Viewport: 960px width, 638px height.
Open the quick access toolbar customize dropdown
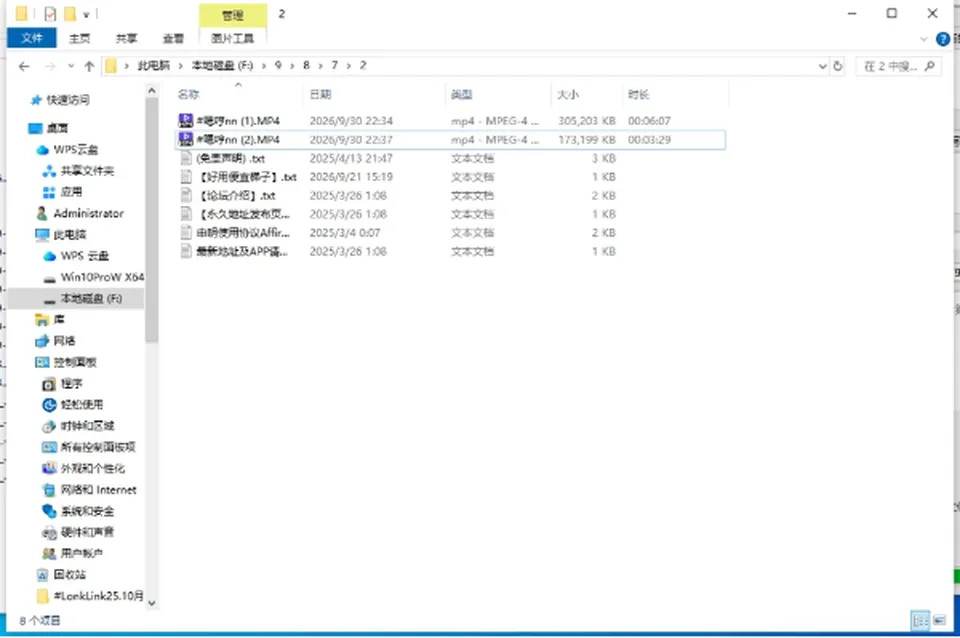(86, 14)
